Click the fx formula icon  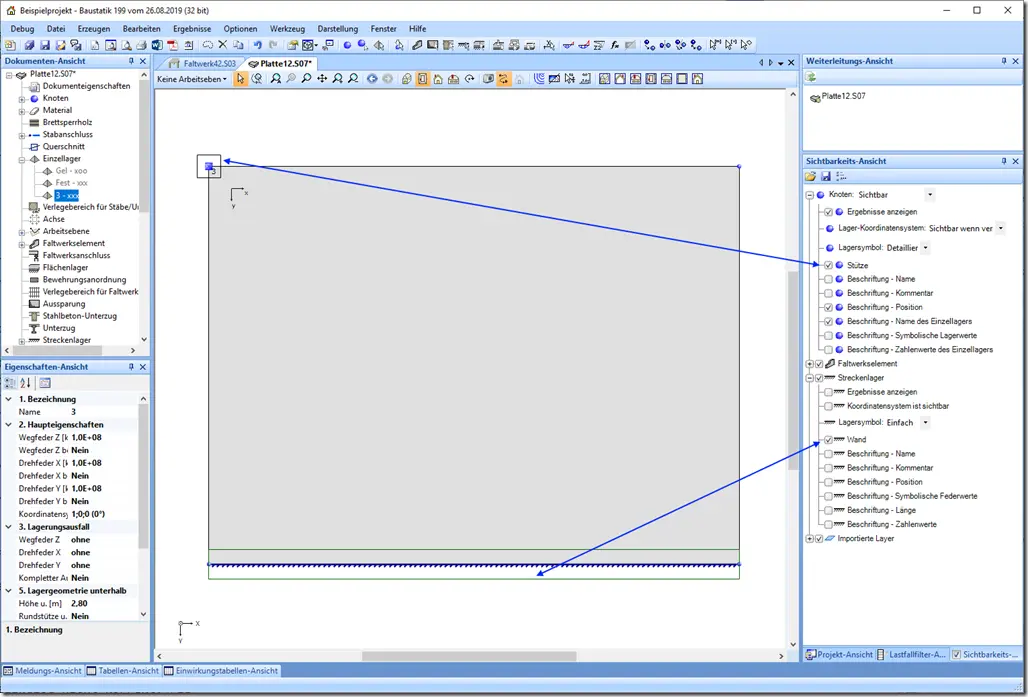click(x=614, y=45)
